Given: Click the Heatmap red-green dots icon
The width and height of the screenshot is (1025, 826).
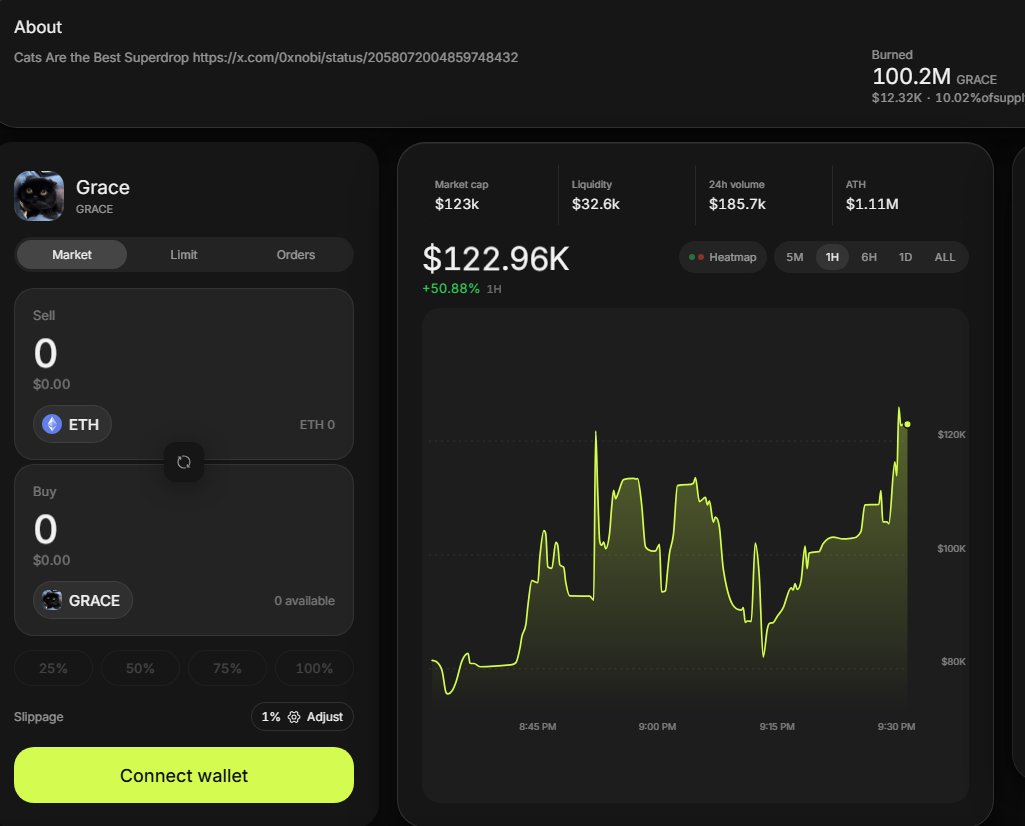Looking at the screenshot, I should [696, 257].
